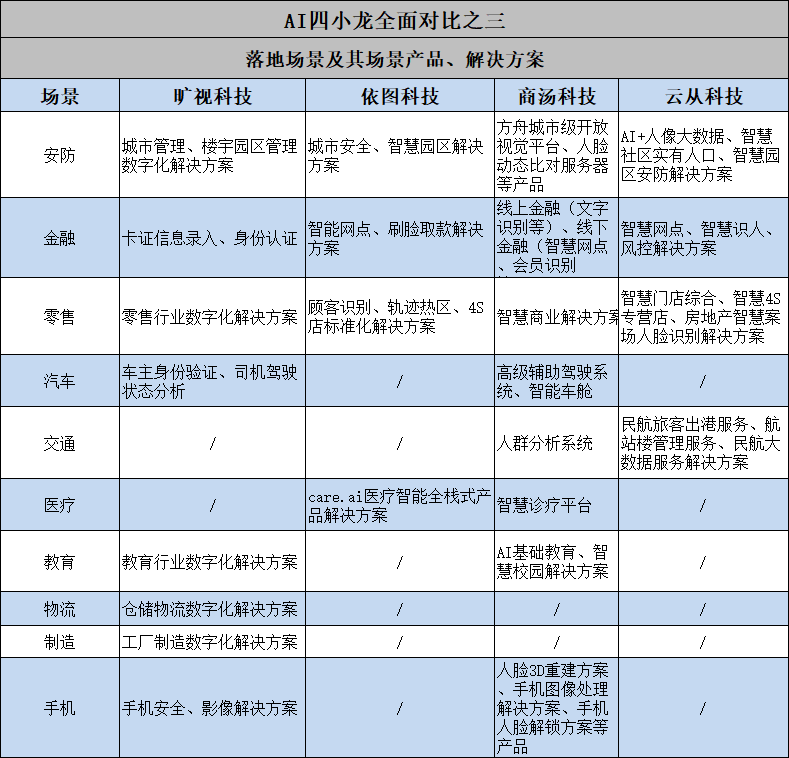The width and height of the screenshot is (789, 758).
Task: Click the slash cell for 依图科技 in 物流 row
Action: point(400,609)
